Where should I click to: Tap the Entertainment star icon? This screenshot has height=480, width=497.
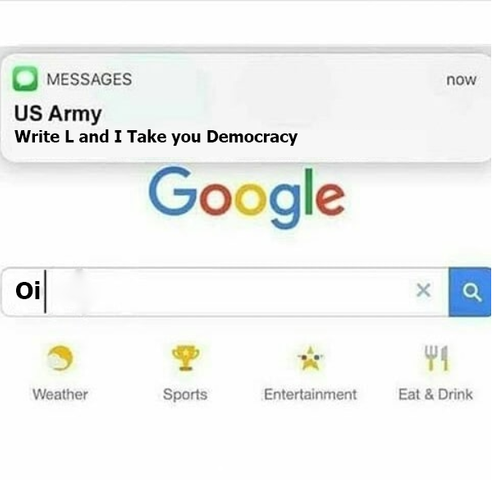310,359
